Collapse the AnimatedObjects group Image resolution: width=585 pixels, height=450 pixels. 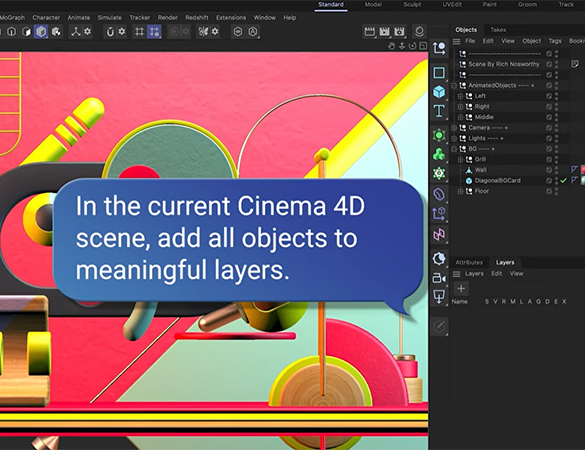(454, 85)
